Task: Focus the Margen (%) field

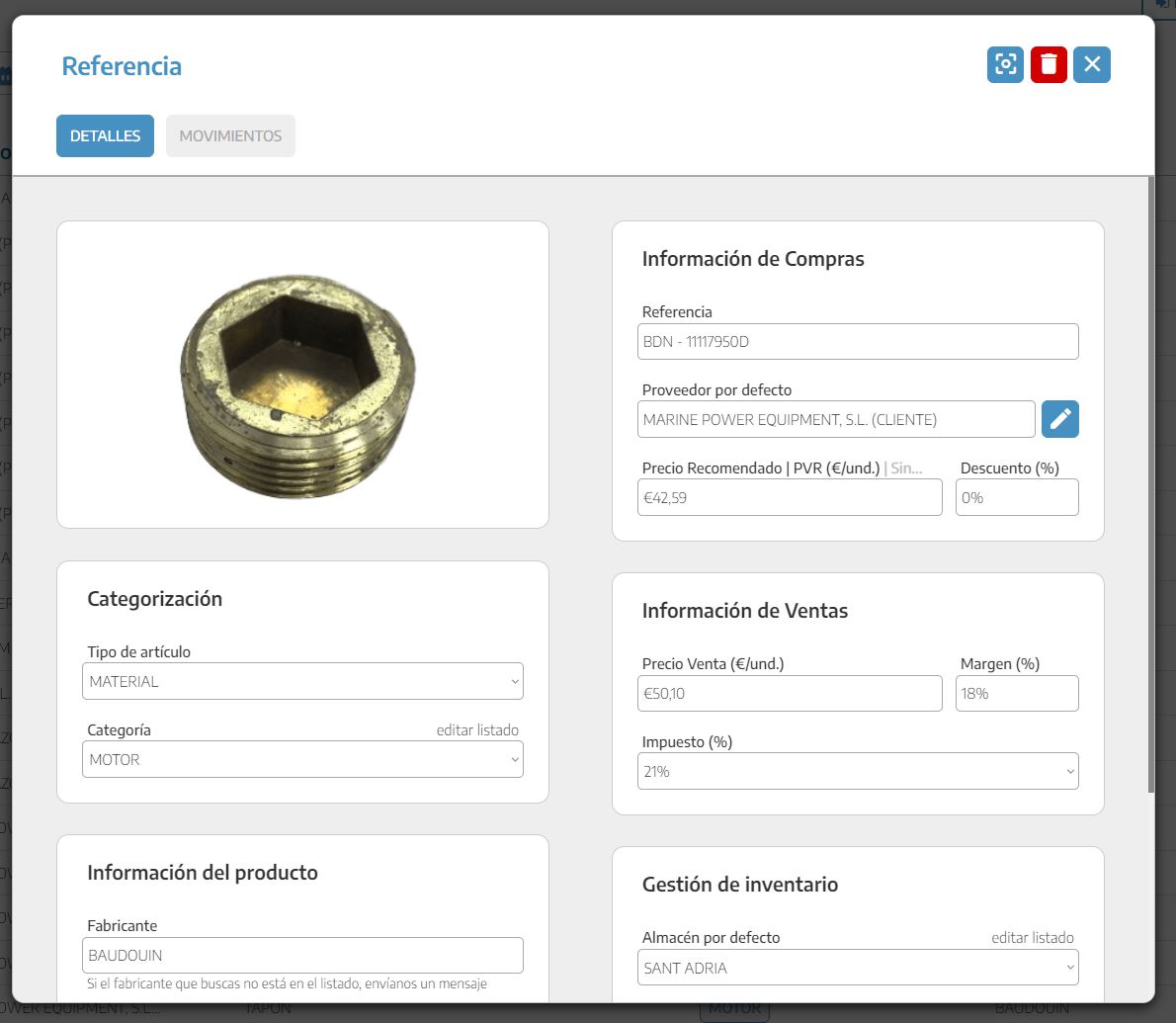Action: pos(1016,693)
